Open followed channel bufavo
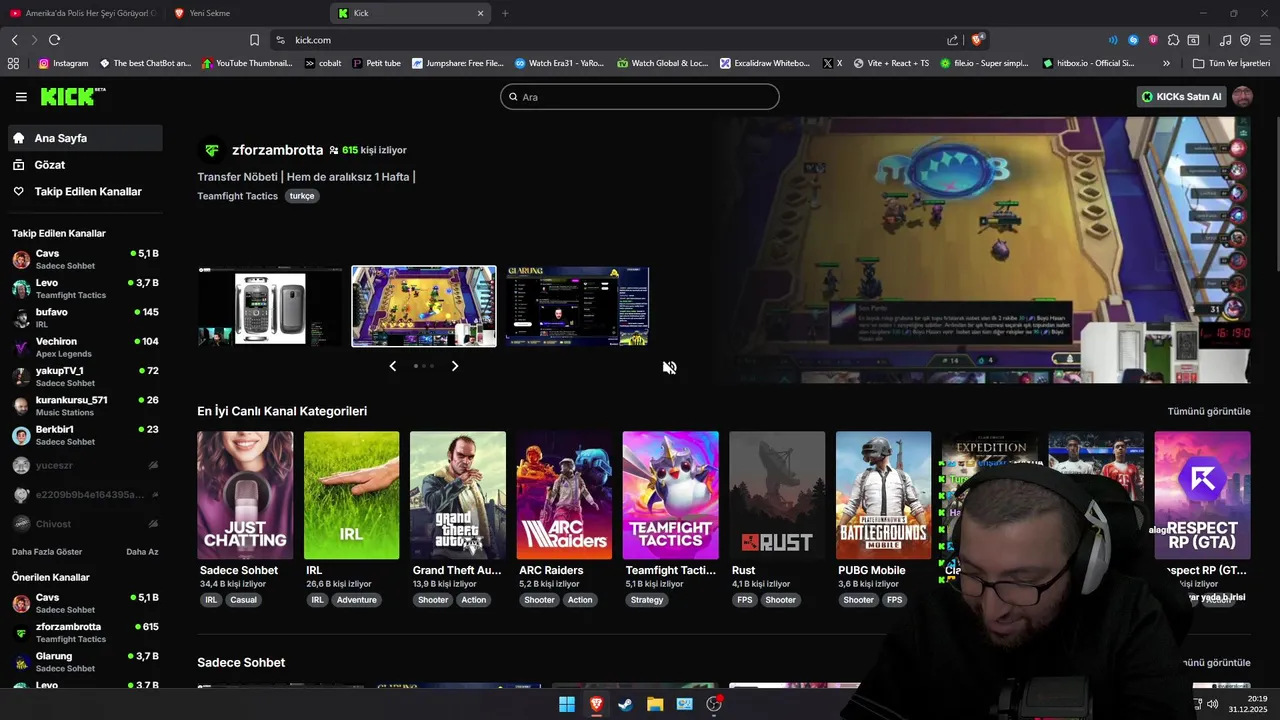The image size is (1280, 720). pos(85,318)
